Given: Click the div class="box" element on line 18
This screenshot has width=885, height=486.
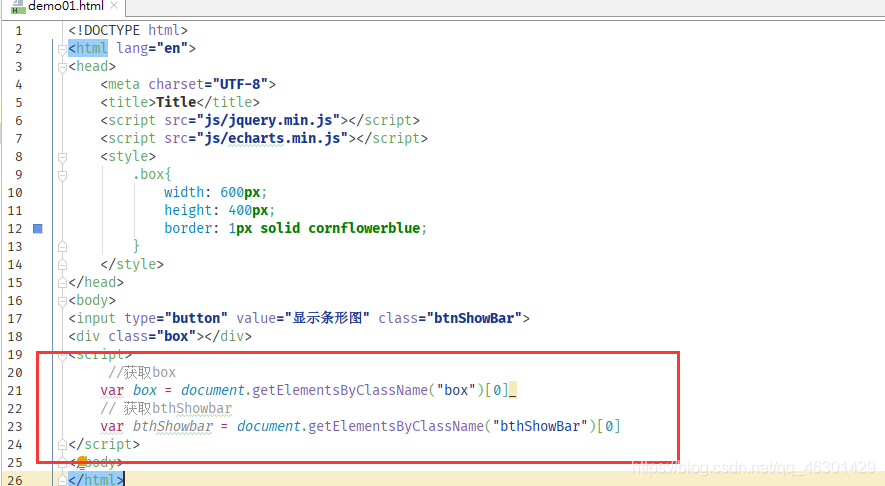Looking at the screenshot, I should [160, 336].
